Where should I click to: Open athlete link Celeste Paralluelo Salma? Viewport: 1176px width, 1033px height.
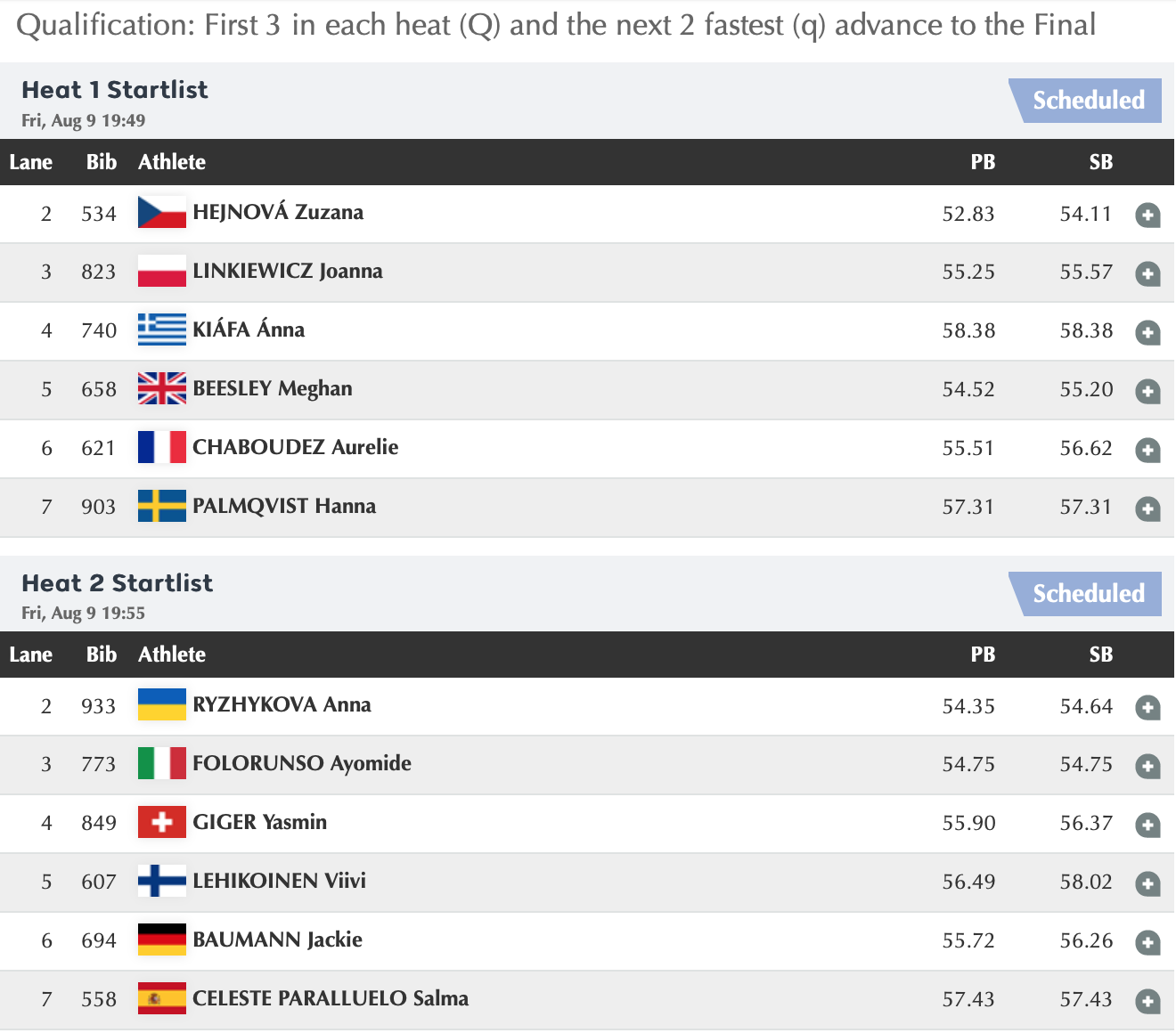(330, 999)
